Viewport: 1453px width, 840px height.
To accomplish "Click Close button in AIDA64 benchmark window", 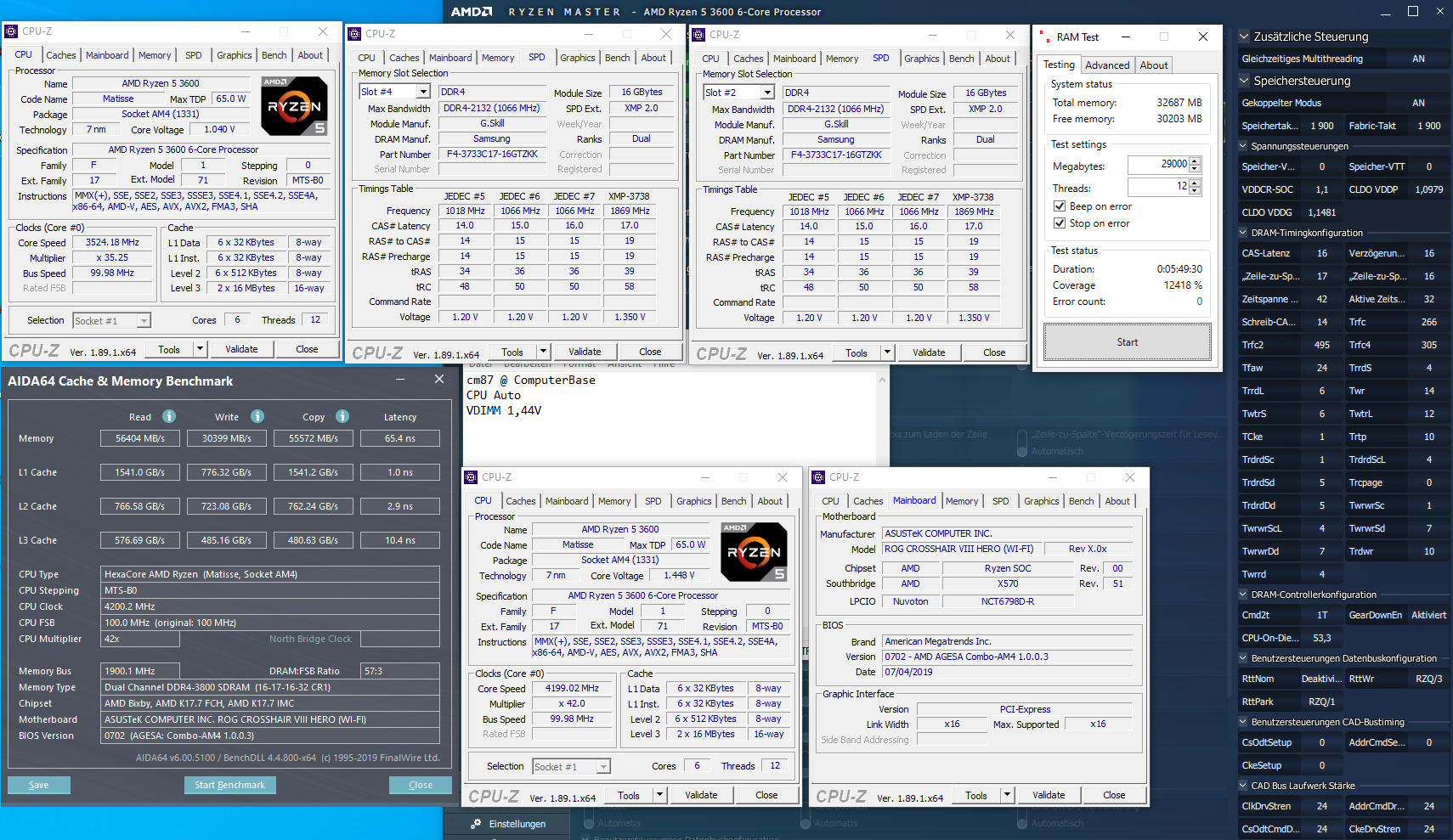I will tap(421, 785).
